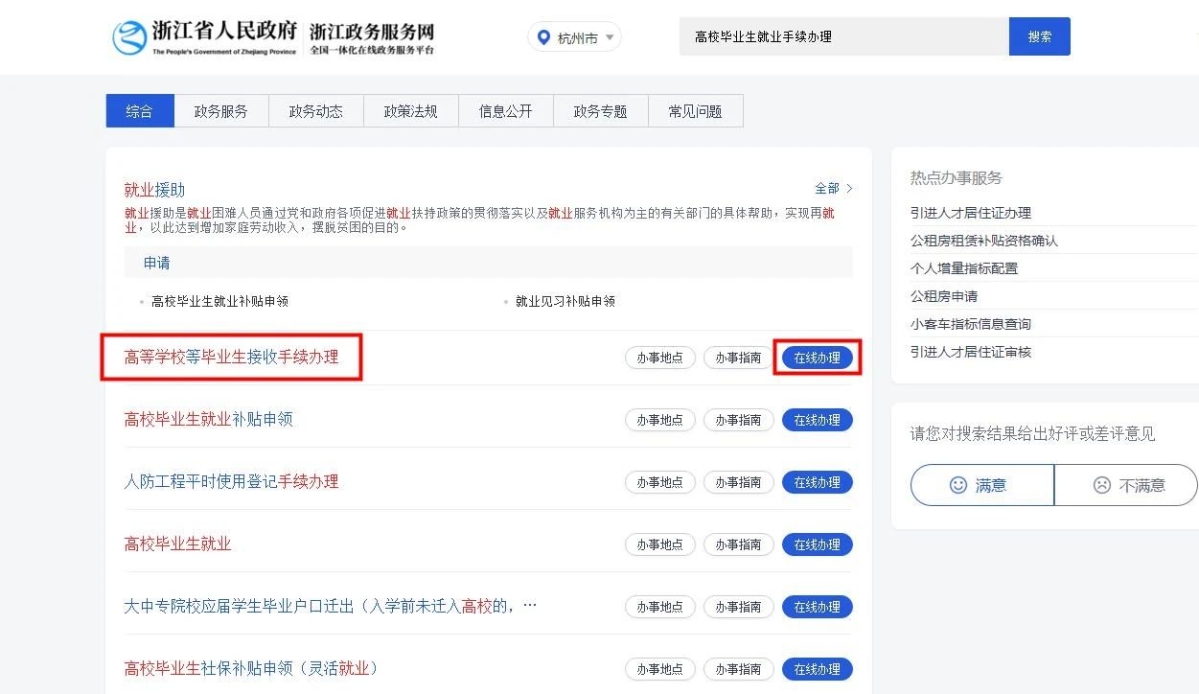The height and width of the screenshot is (694, 1199).
Task: Click 办事地点 for 人防工程平时使用登记手续办理
Action: (x=660, y=482)
